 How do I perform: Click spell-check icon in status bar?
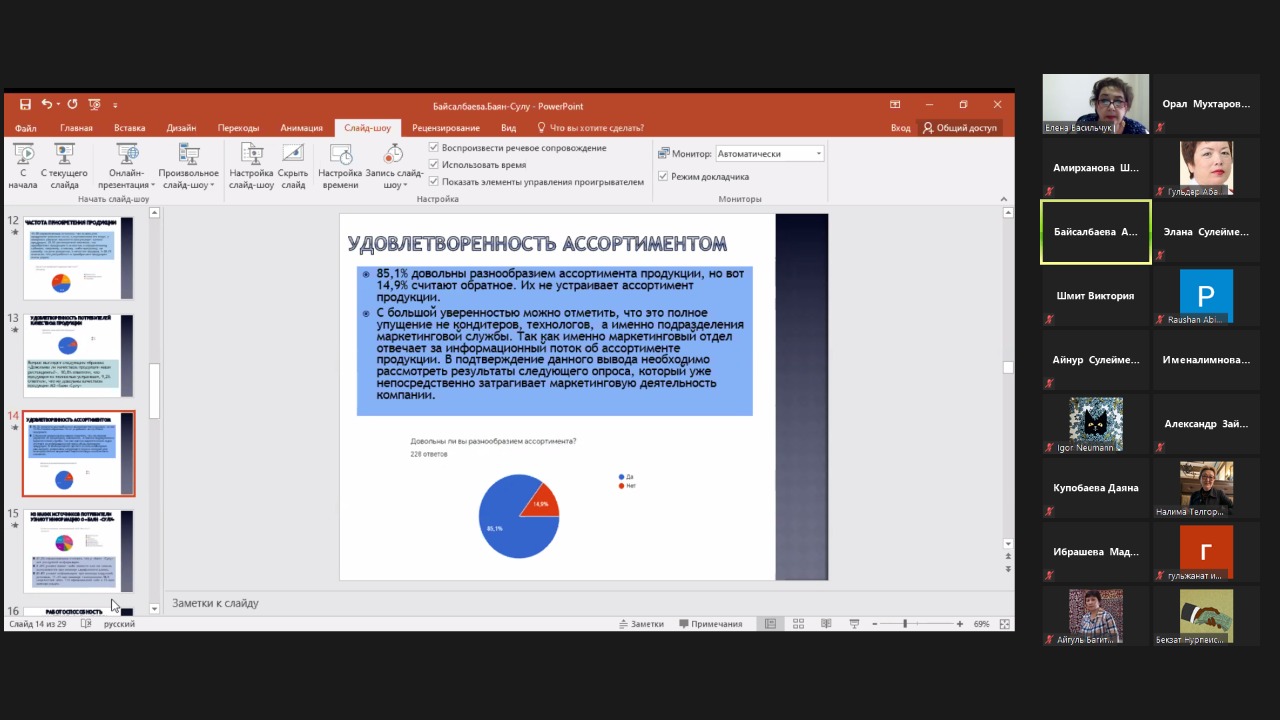point(86,624)
